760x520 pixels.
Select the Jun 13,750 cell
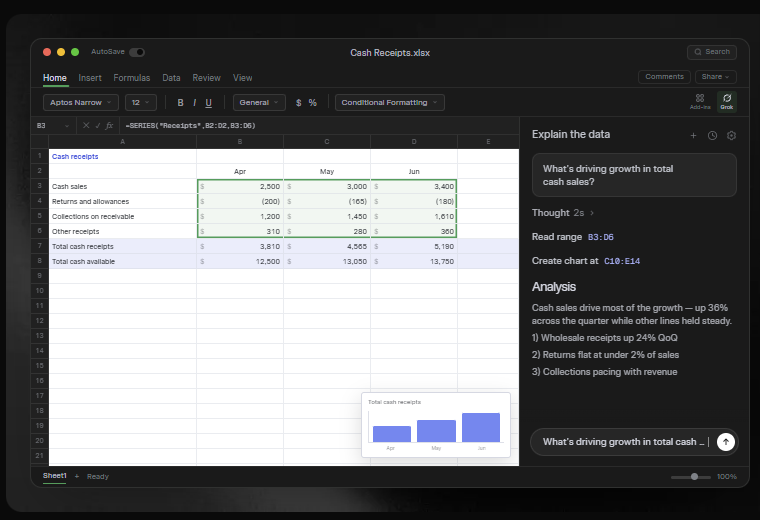tap(414, 262)
